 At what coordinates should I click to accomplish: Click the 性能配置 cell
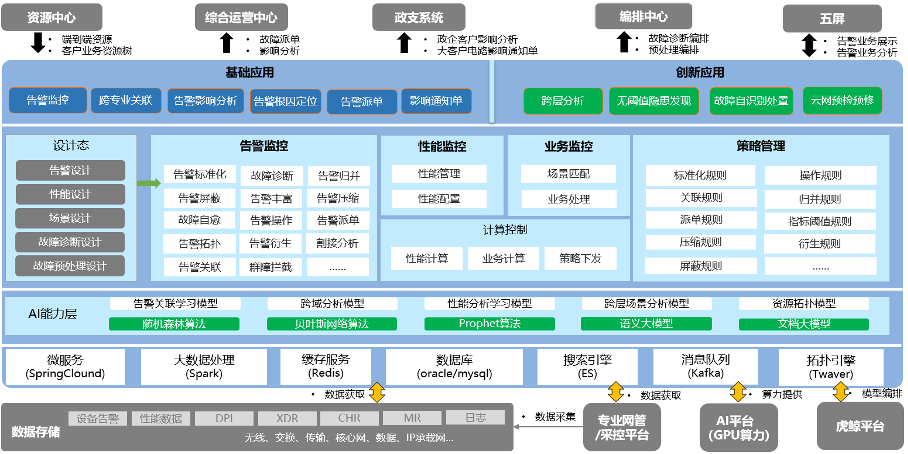pos(439,199)
